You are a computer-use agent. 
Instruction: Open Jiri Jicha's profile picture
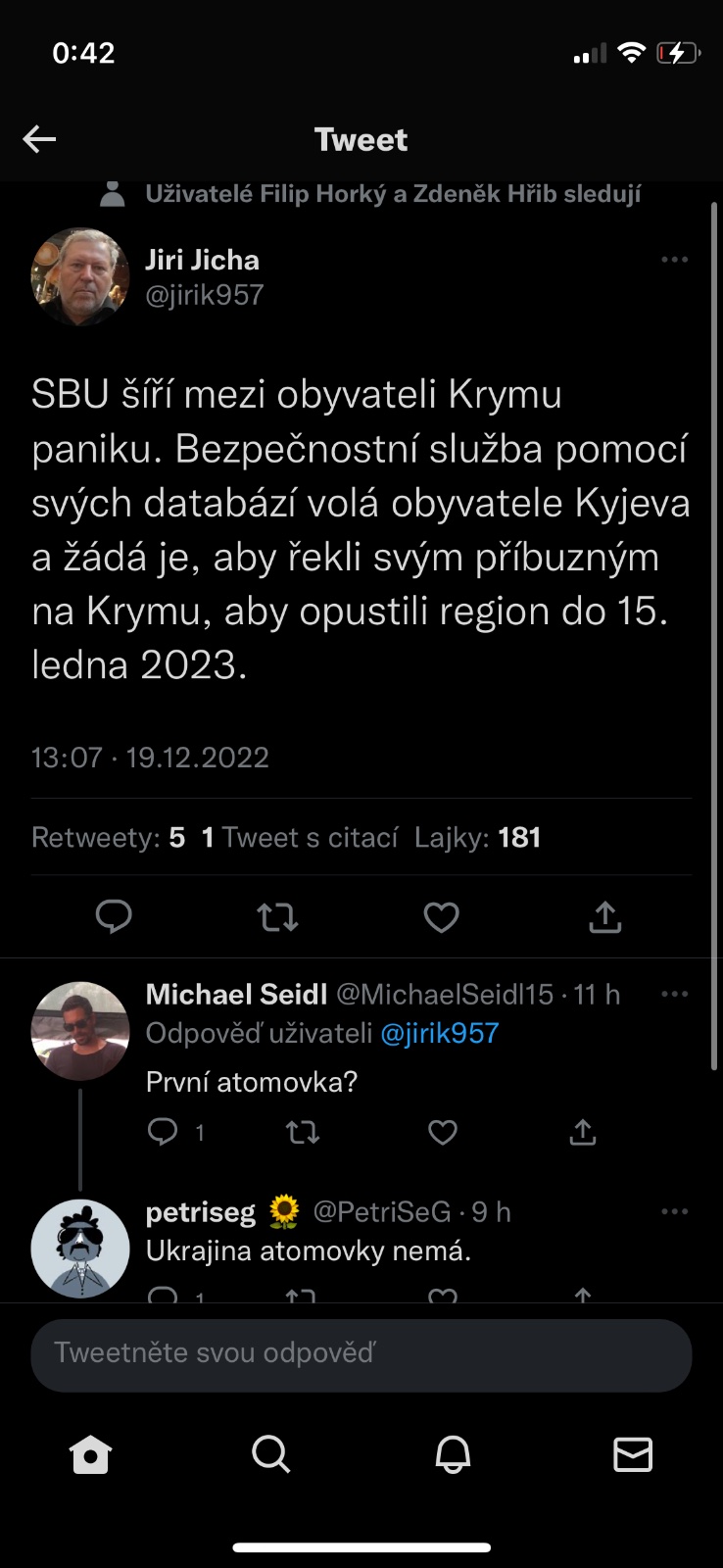coord(80,277)
